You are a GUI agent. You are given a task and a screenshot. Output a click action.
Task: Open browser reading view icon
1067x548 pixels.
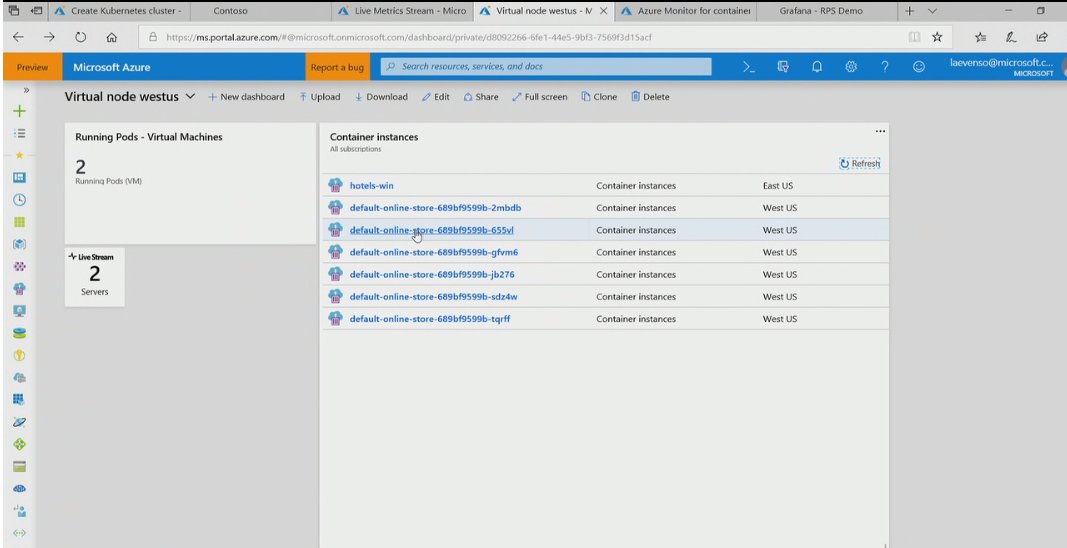click(x=915, y=37)
